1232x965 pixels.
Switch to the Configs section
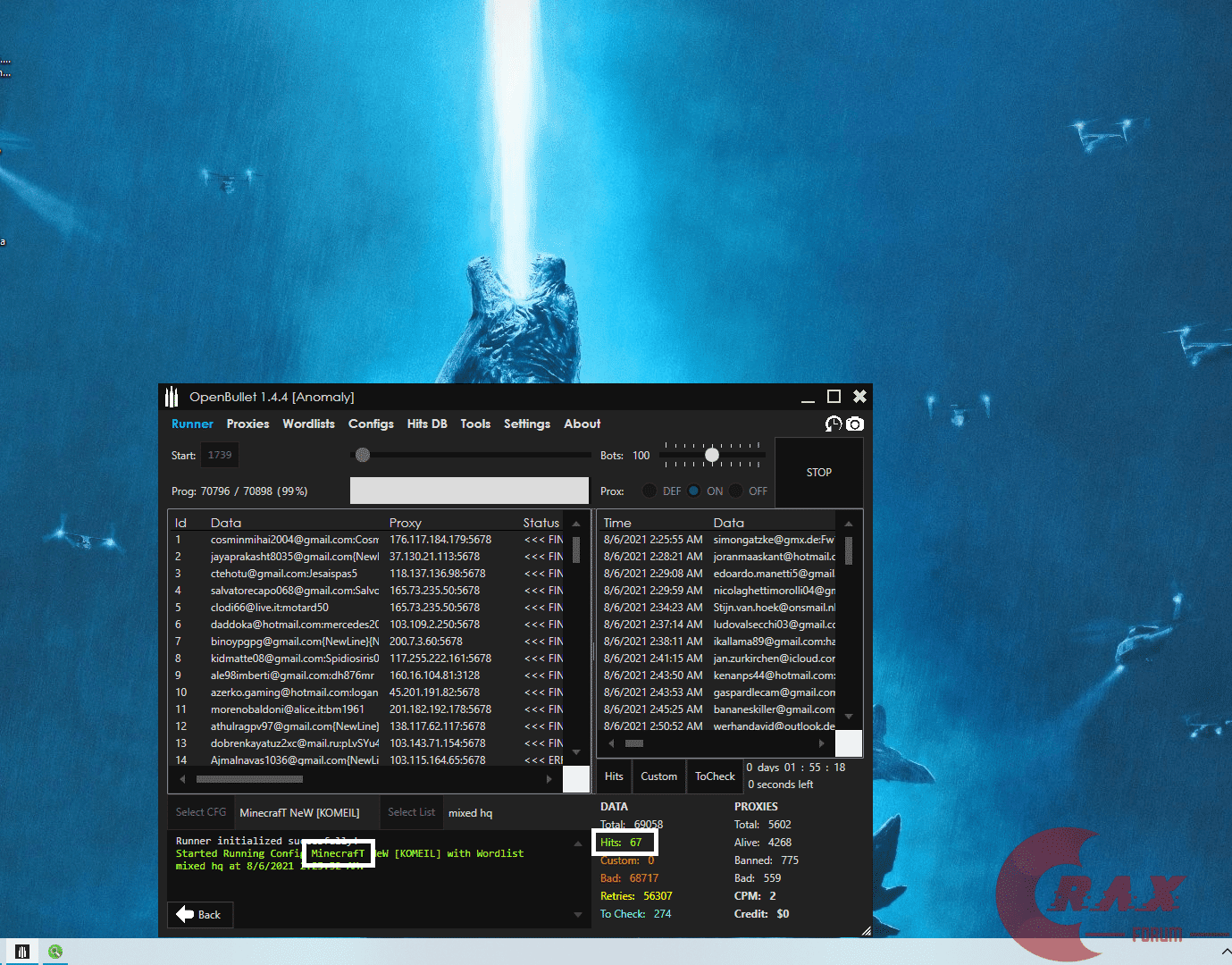371,424
